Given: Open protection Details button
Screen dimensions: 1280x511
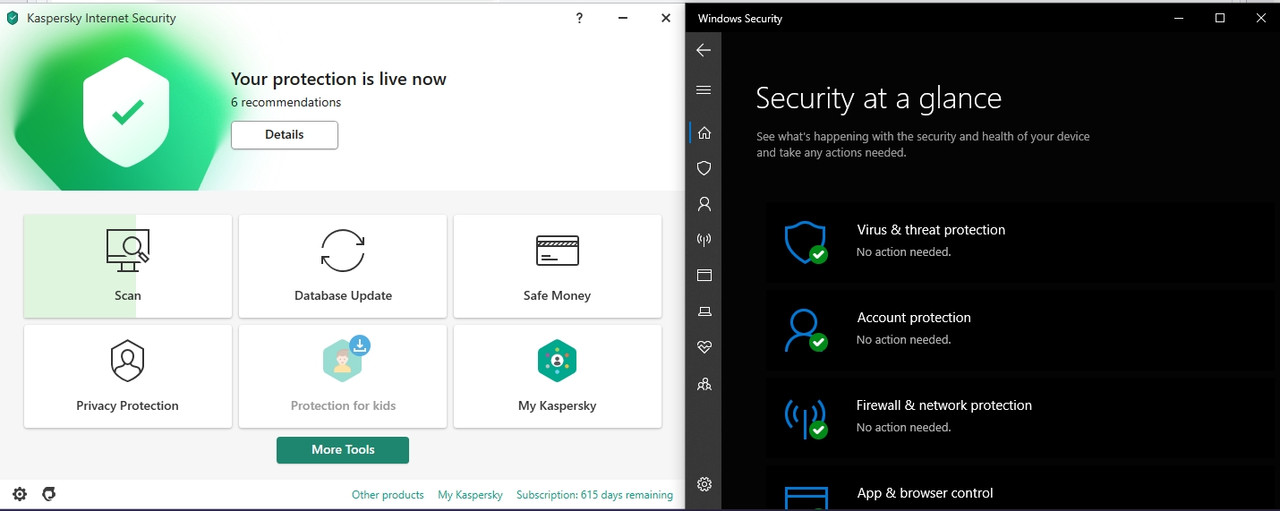Looking at the screenshot, I should pyautogui.click(x=284, y=135).
